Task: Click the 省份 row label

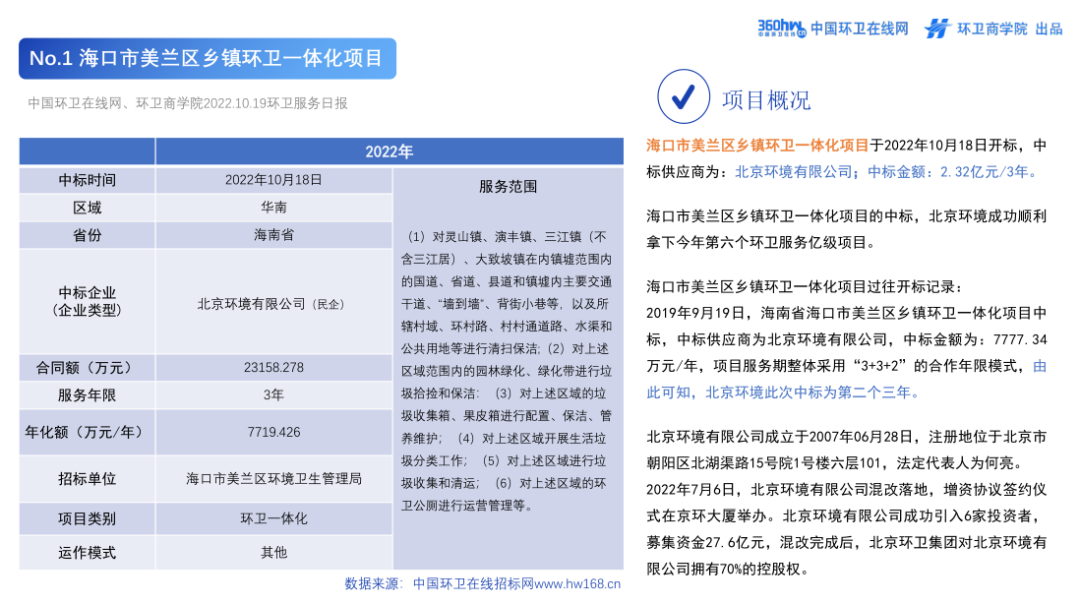Action: tap(87, 236)
